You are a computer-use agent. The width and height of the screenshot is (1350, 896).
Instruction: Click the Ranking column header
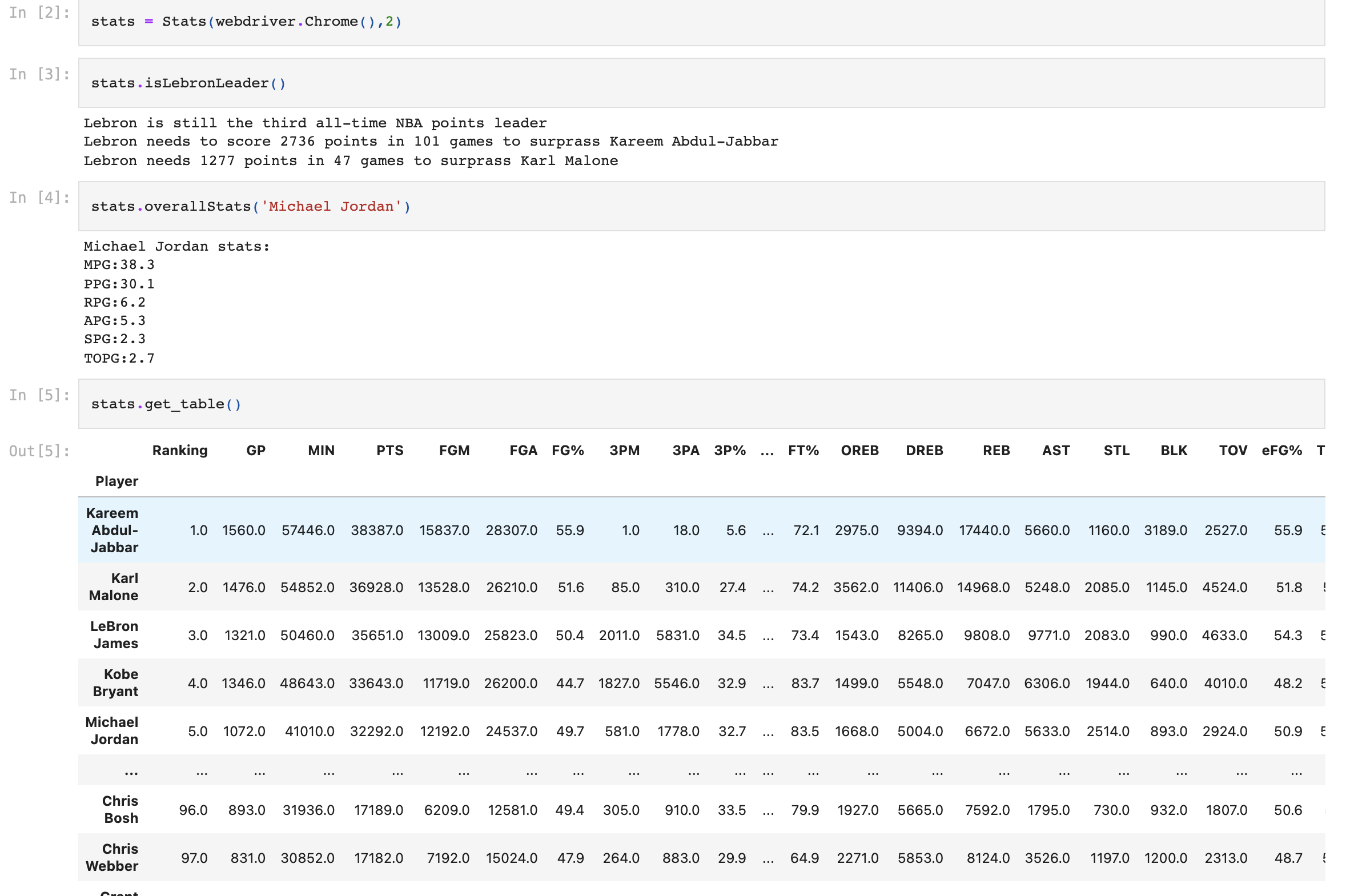pos(180,451)
